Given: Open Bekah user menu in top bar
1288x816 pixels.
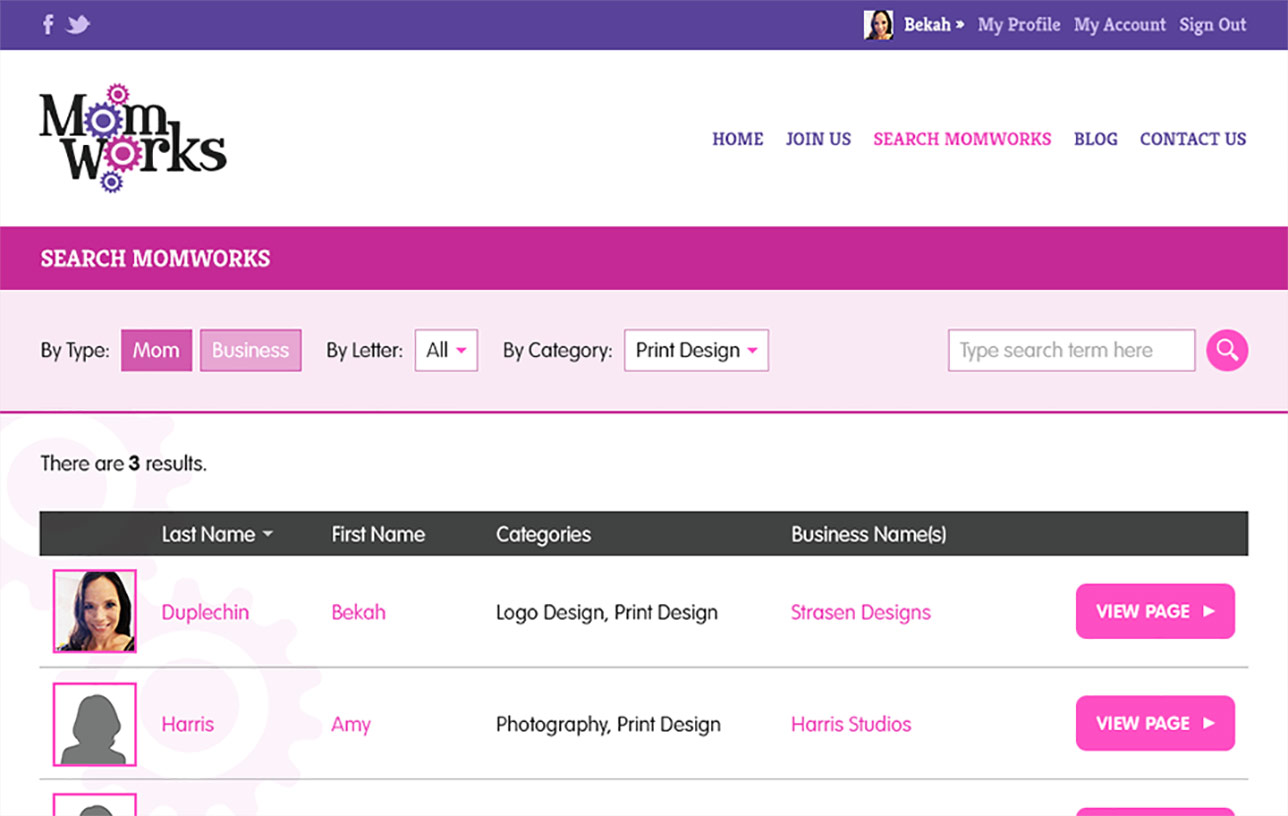Looking at the screenshot, I should coord(934,25).
